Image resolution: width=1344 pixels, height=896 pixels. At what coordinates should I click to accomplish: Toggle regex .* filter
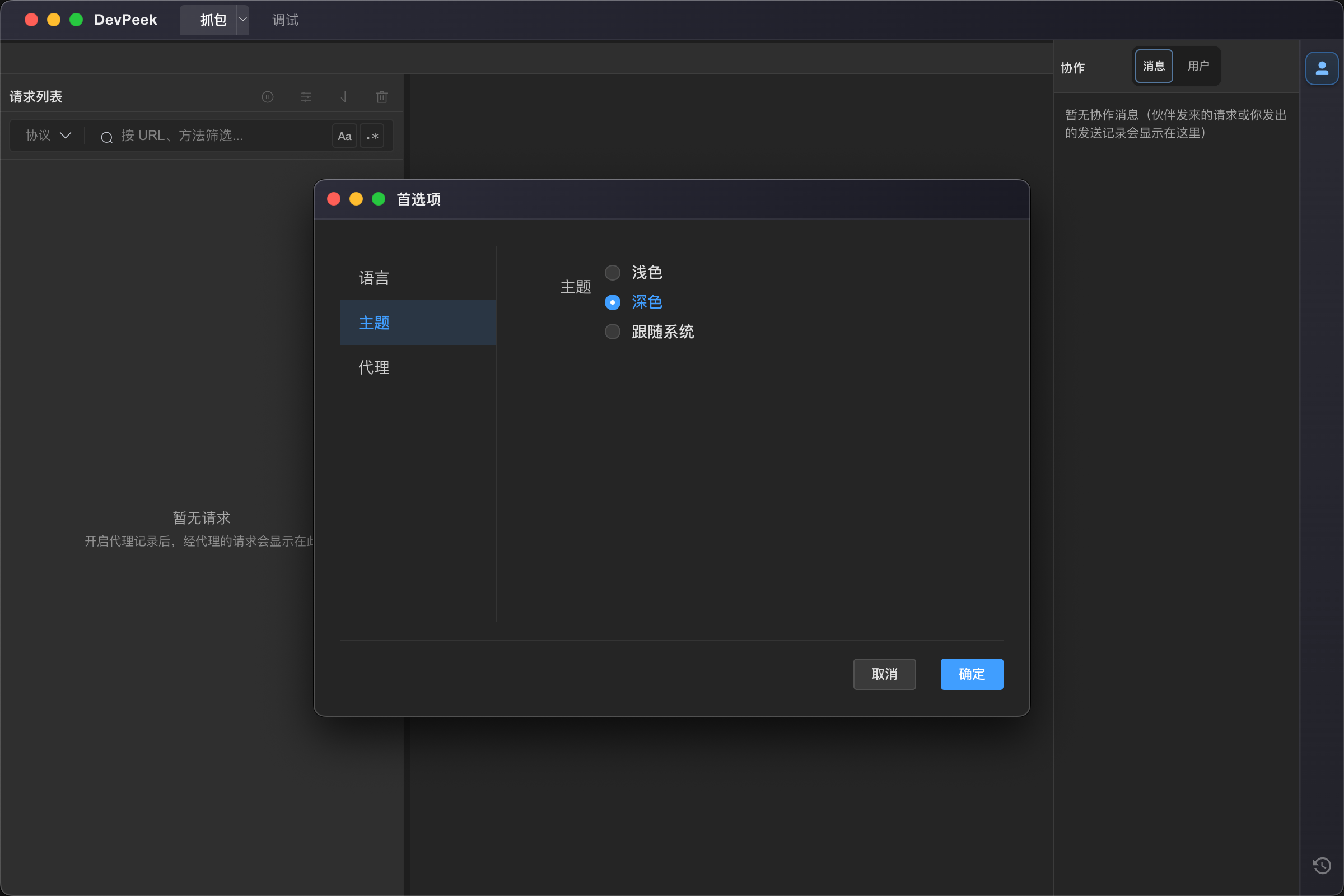tap(372, 136)
